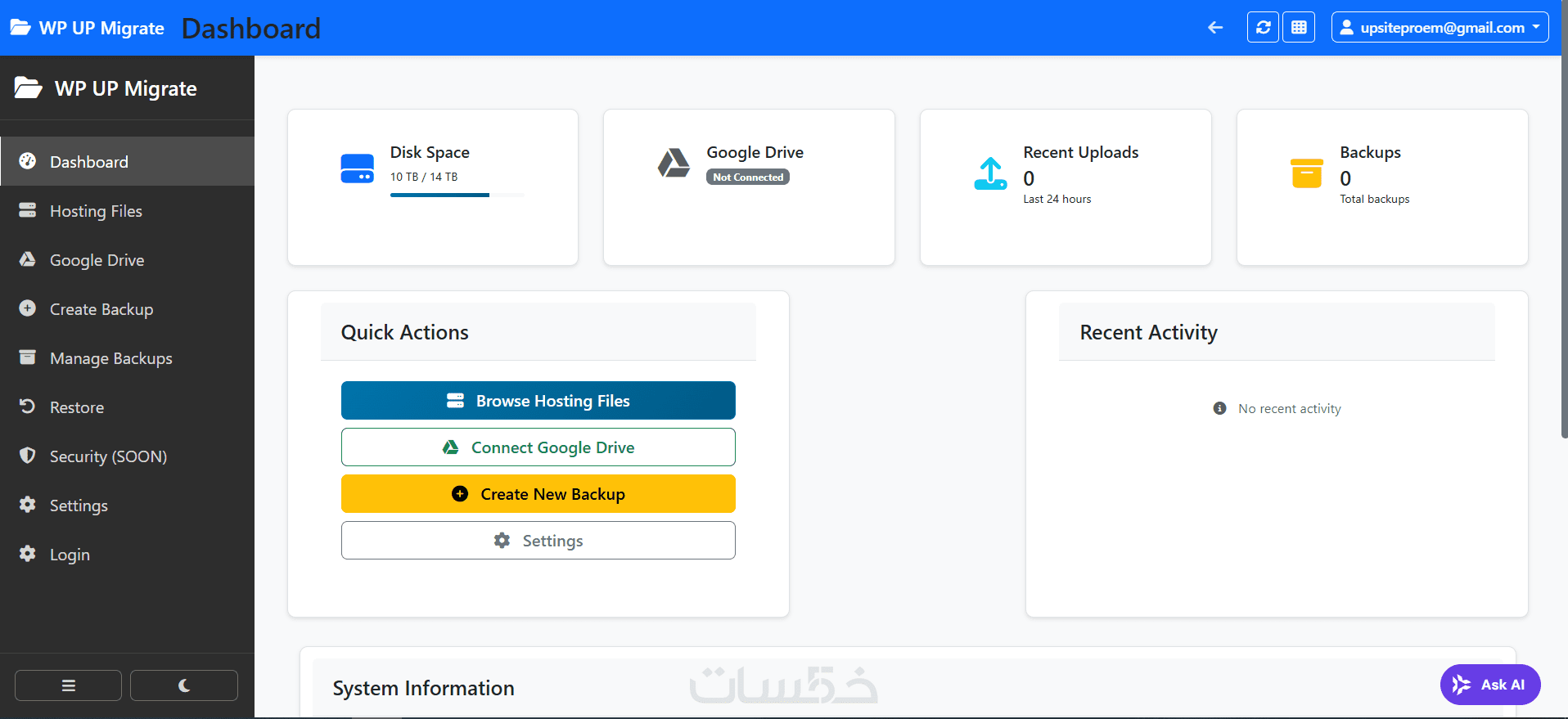
Task: Click the Not Connected badge
Action: pyautogui.click(x=748, y=177)
